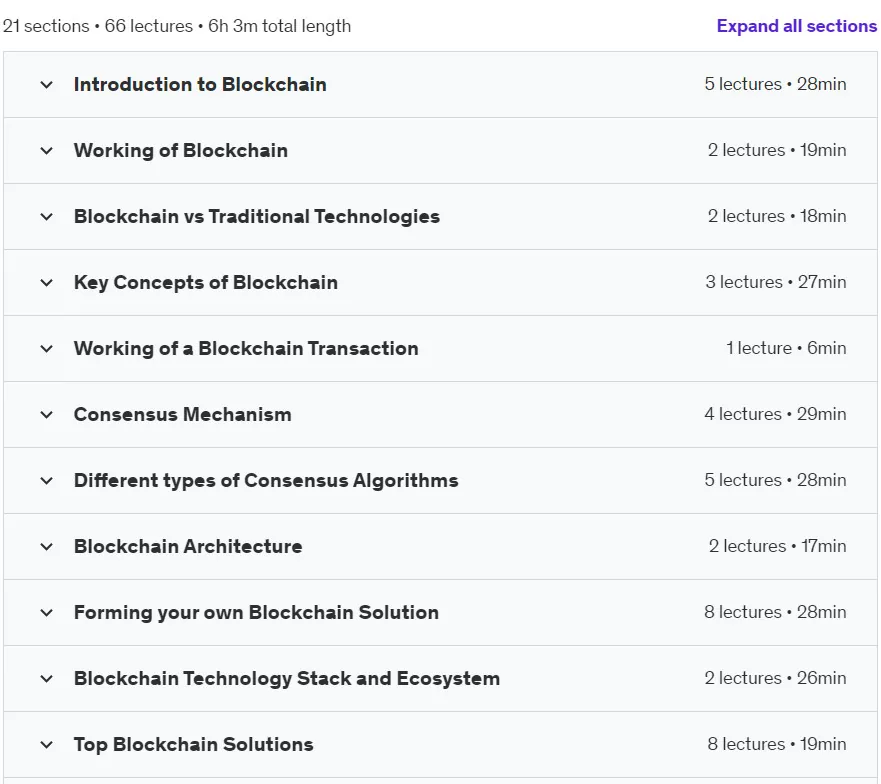Click the 1 lecture • 6min label

[x=786, y=348]
